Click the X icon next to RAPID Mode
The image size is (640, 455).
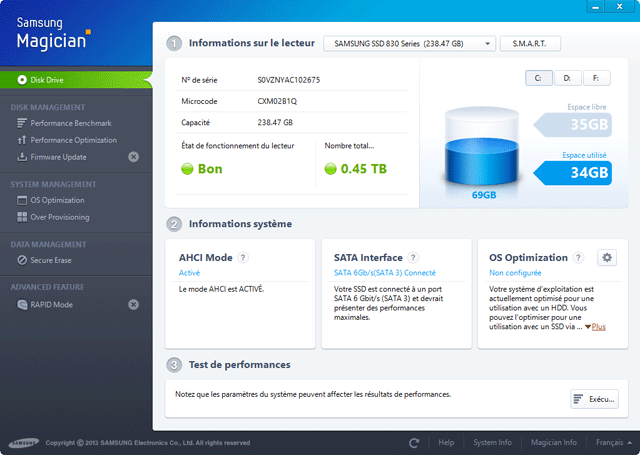(133, 305)
